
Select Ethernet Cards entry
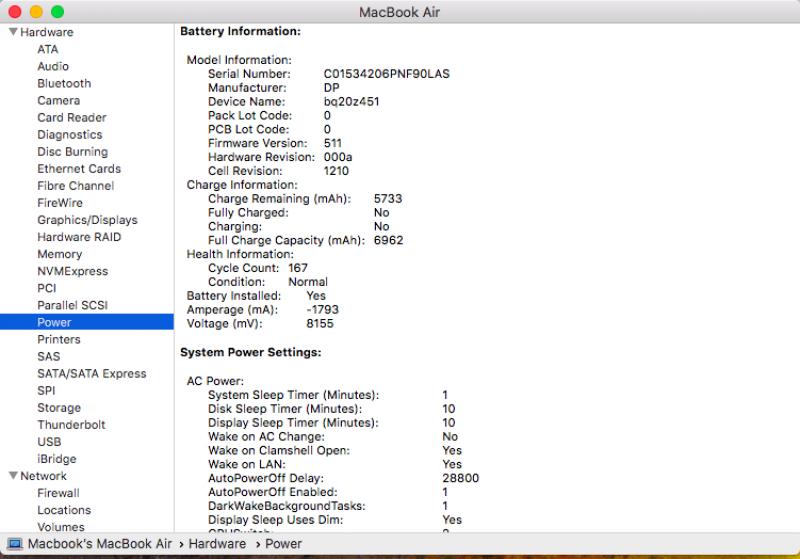click(79, 169)
